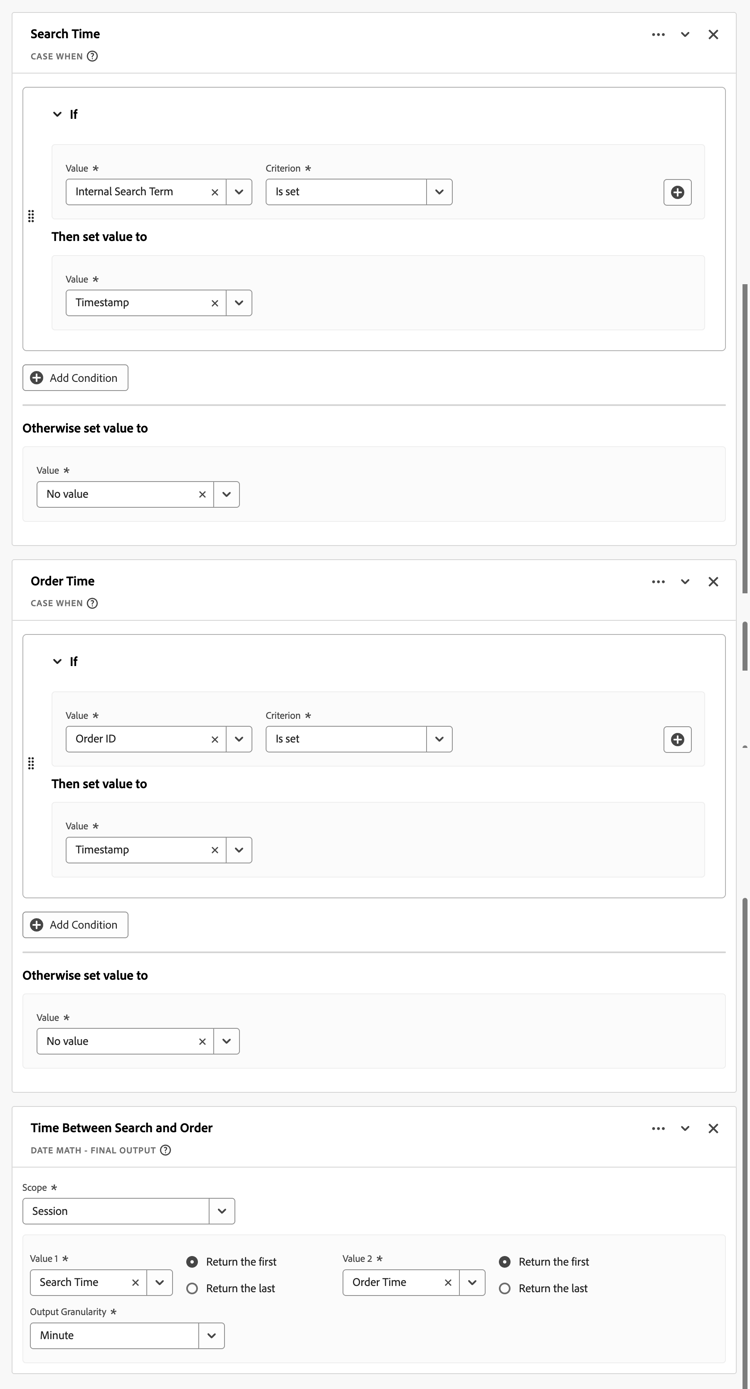The image size is (750, 1389).
Task: Click the Value 1 Search Time field
Action: point(80,1282)
